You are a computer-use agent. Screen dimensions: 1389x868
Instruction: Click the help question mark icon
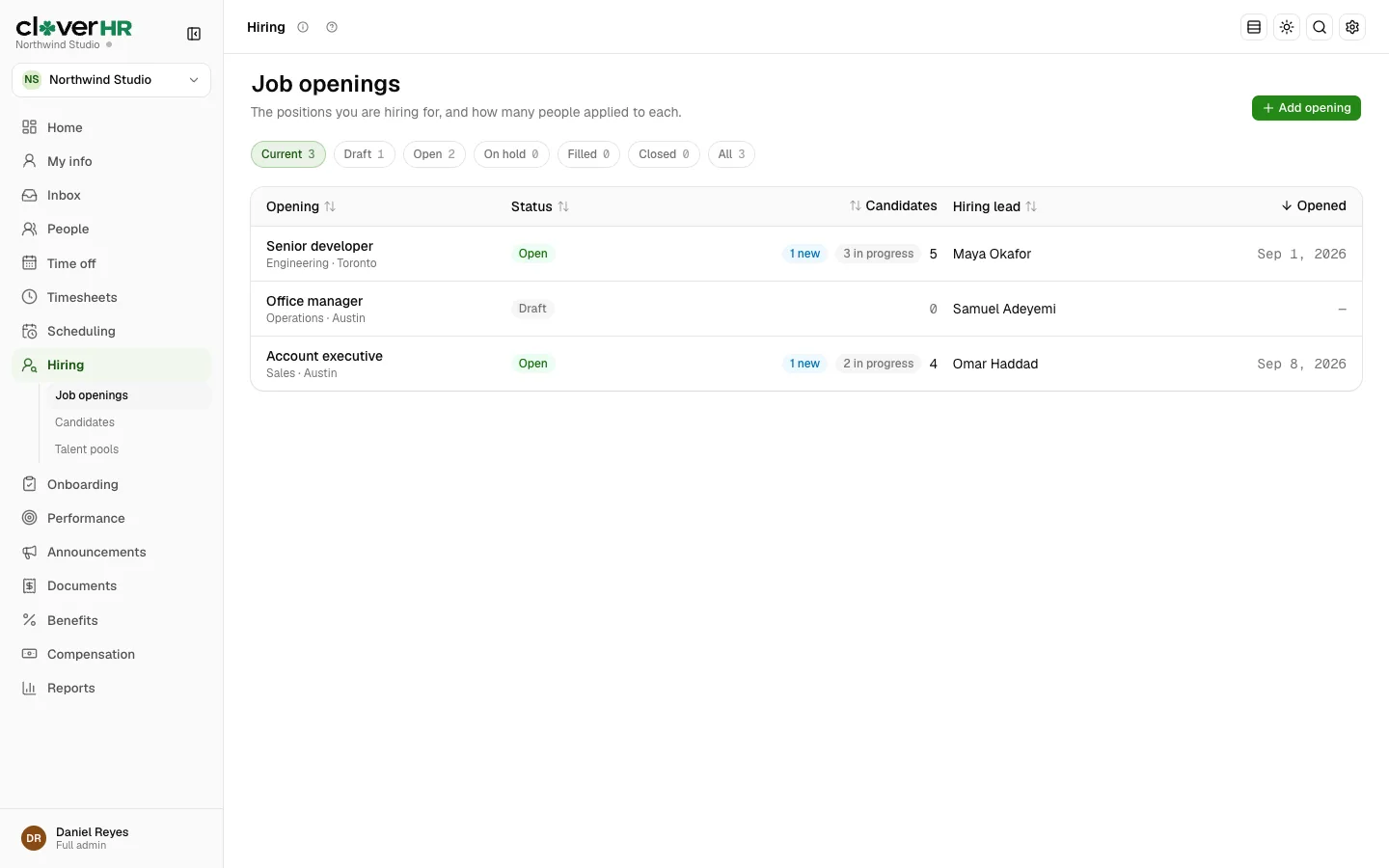[x=332, y=27]
